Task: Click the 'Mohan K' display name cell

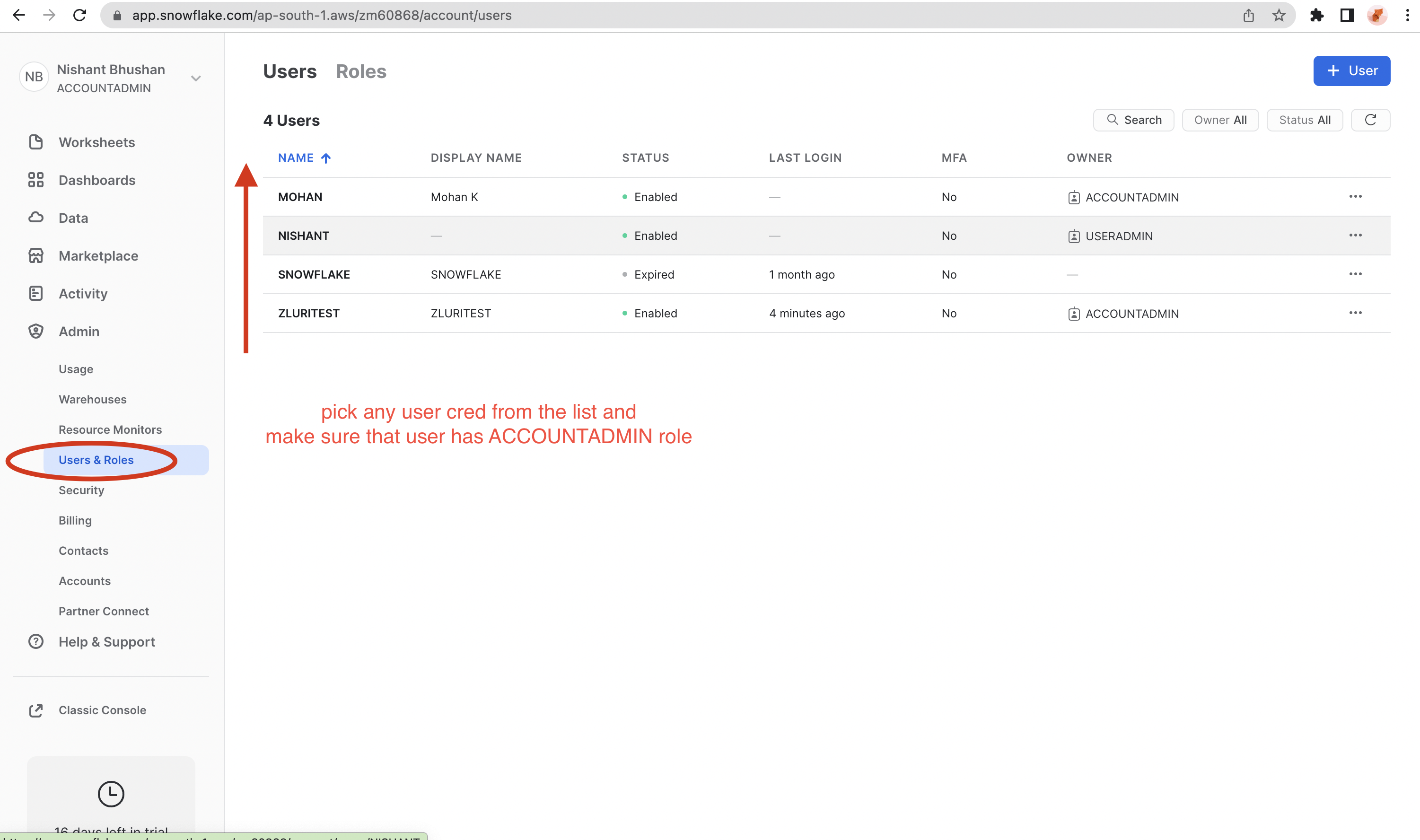Action: (455, 197)
